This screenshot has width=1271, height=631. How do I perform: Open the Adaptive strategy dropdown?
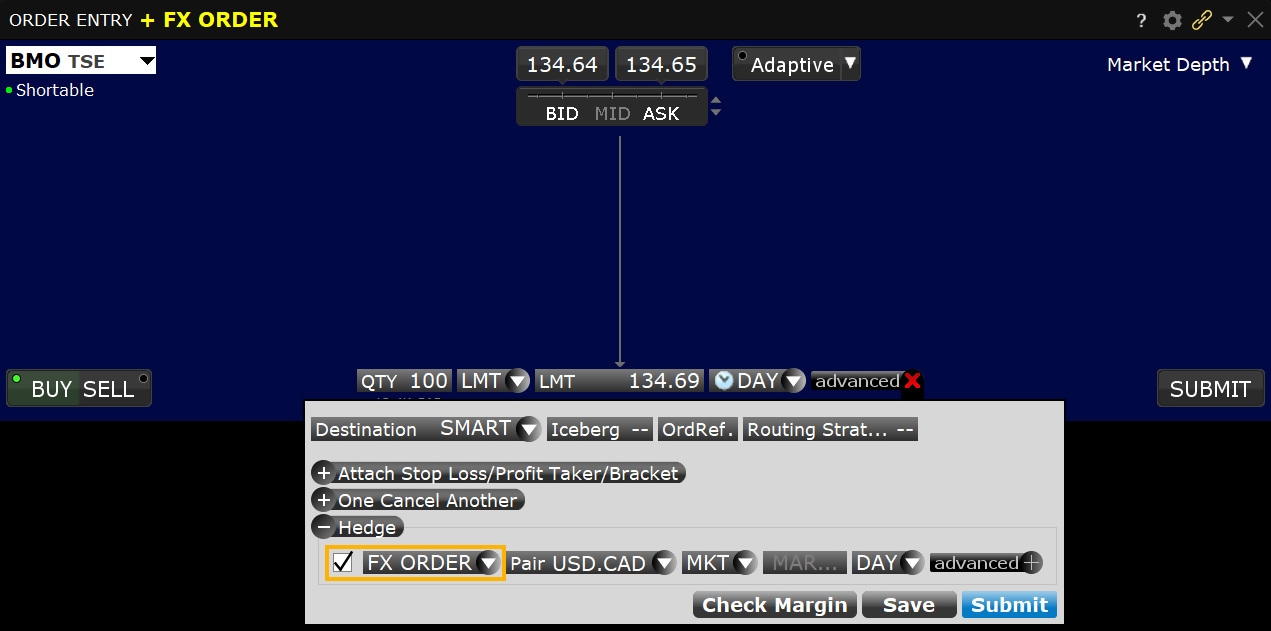(x=849, y=63)
